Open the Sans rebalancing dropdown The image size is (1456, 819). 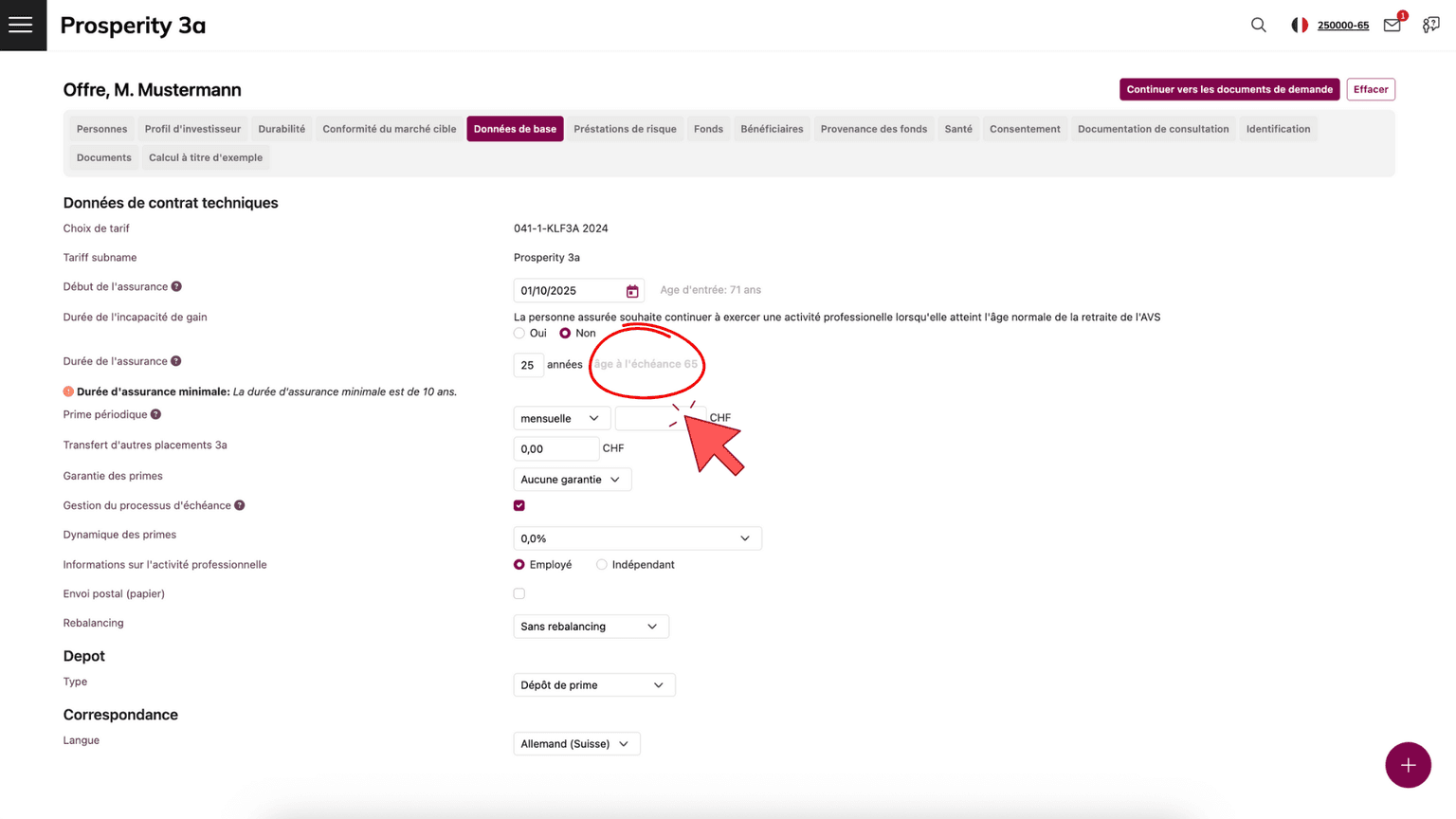pos(591,627)
